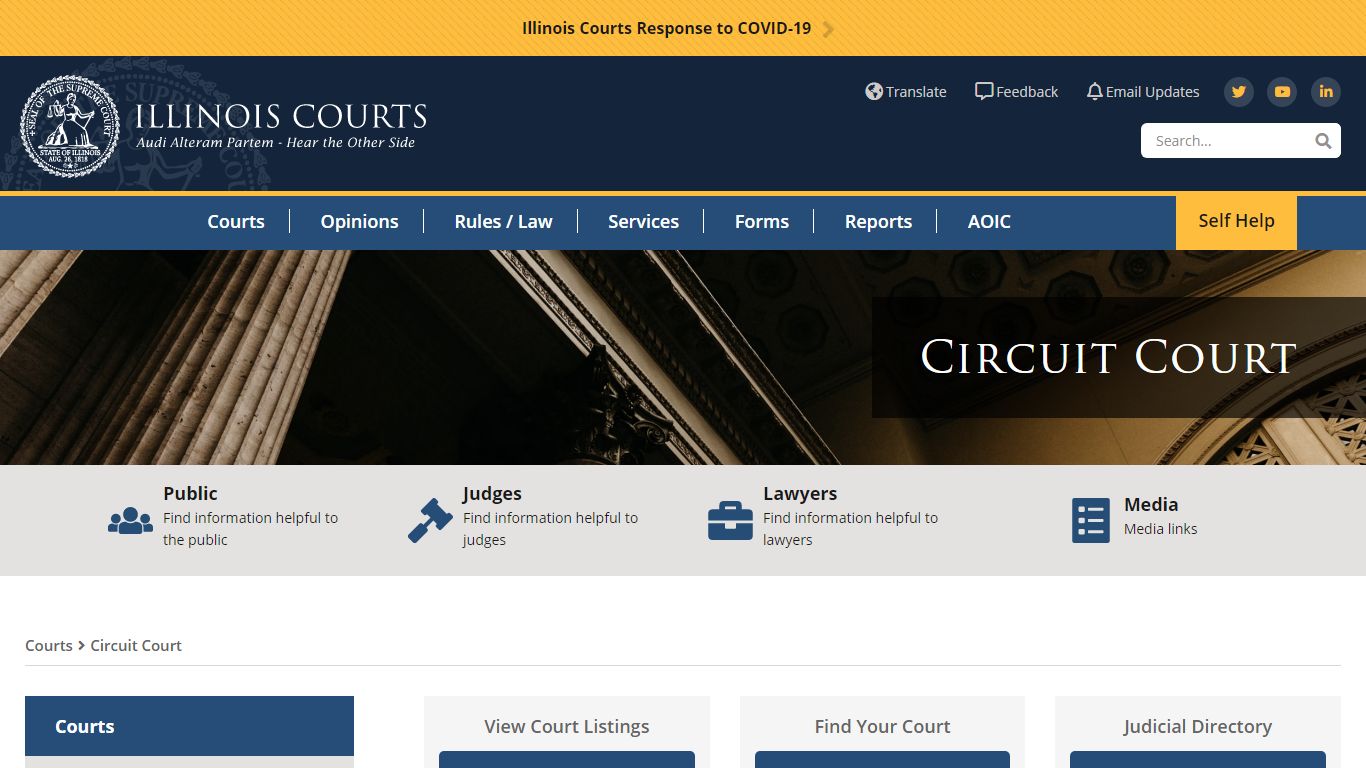Open Illinois Courts Response to COVID-19 link
This screenshot has height=768, width=1366.
click(666, 28)
